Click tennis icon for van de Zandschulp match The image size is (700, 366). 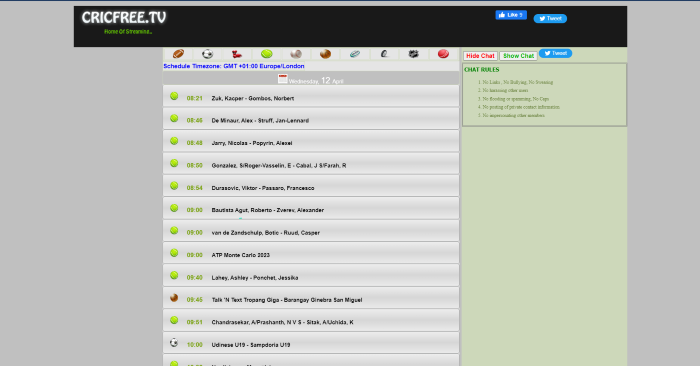(174, 230)
